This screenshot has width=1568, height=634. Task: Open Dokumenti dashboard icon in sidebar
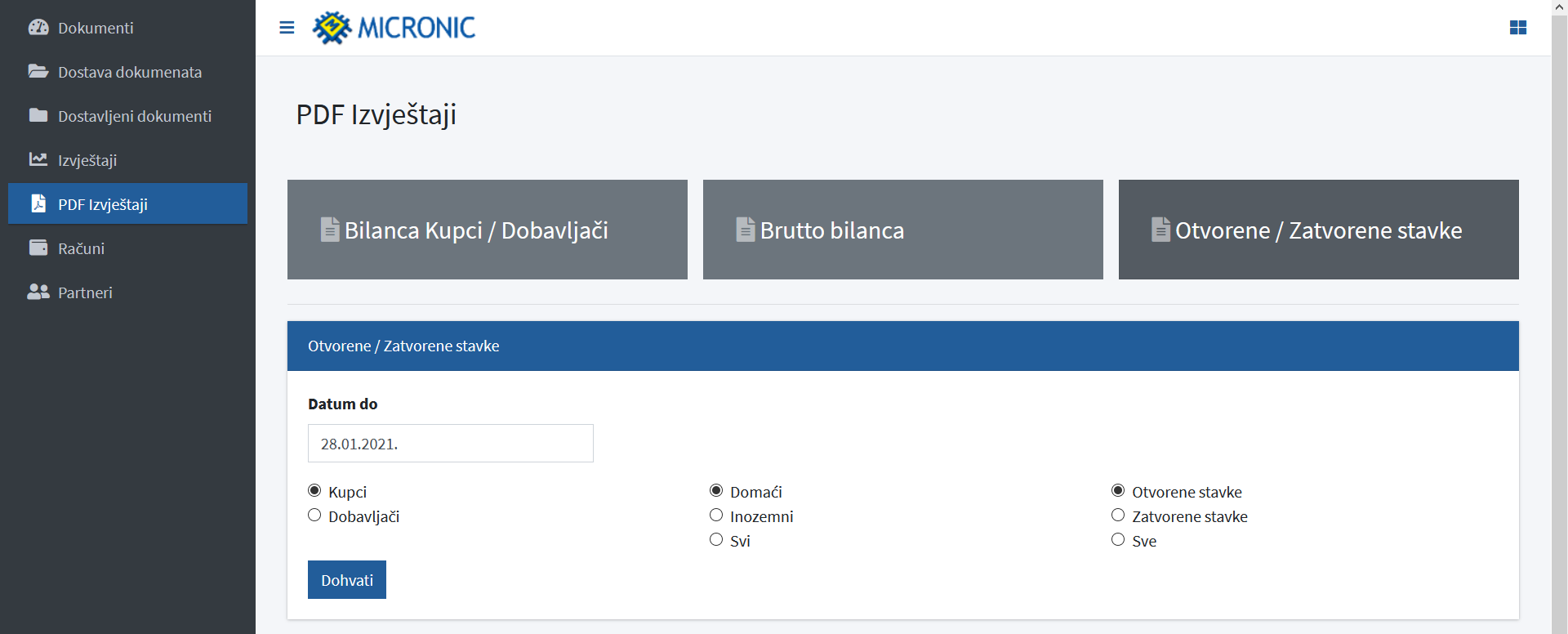pyautogui.click(x=38, y=27)
